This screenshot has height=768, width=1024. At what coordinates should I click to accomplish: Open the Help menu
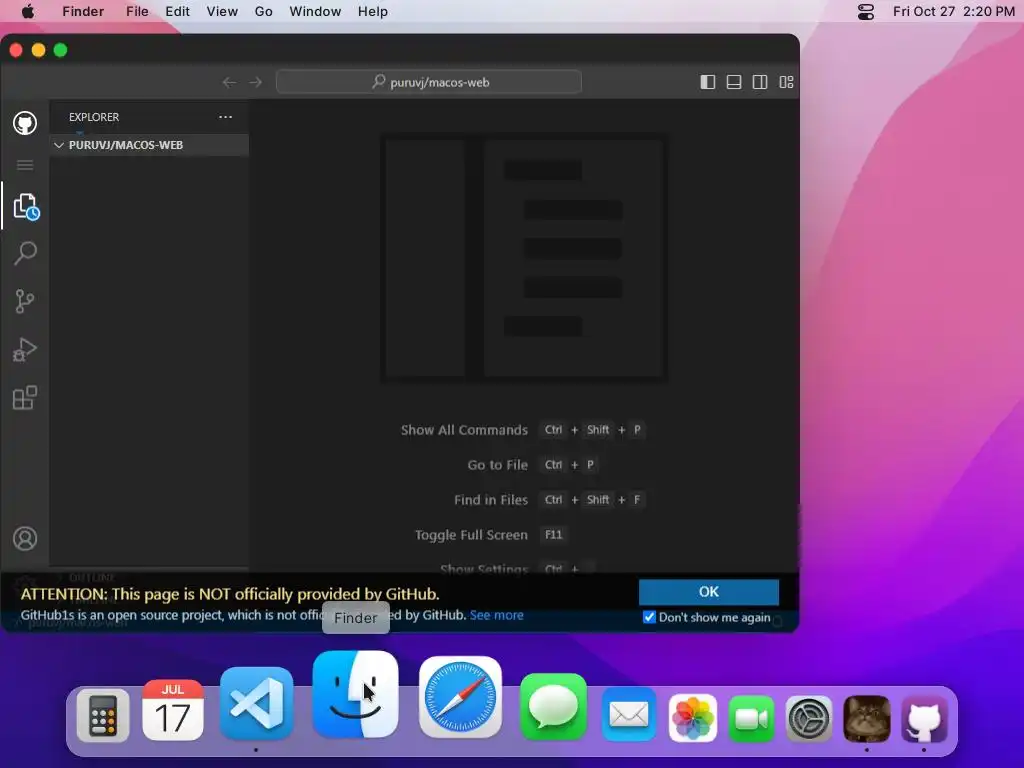[373, 12]
